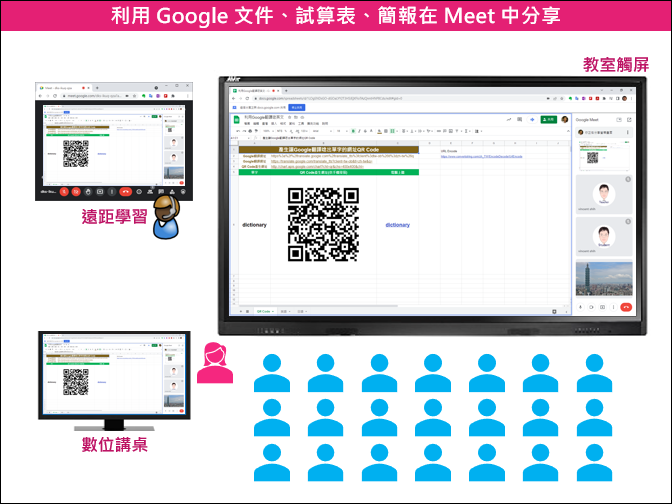Hang up call in touchscreen Meet panel

click(626, 307)
